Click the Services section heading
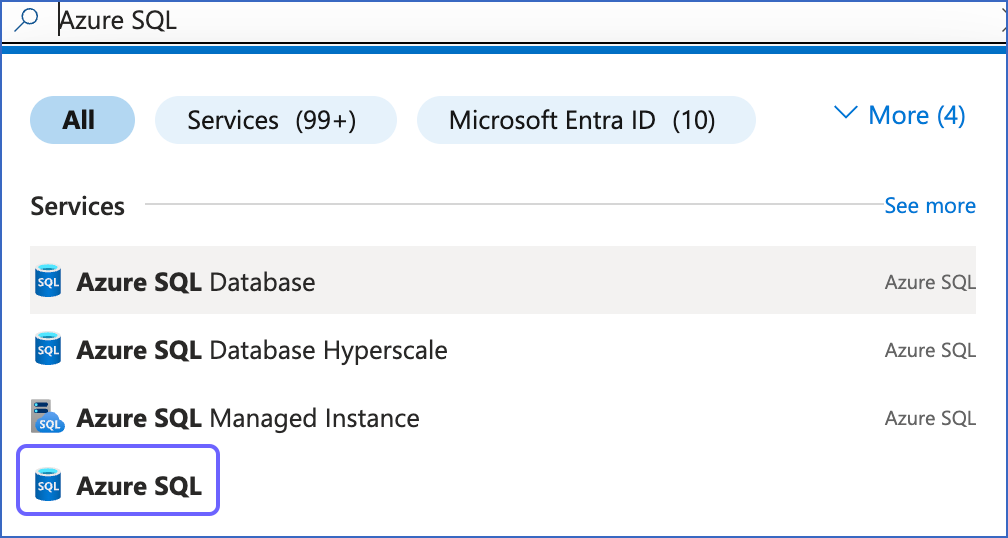Viewport: 1008px width, 538px height. pos(77,206)
